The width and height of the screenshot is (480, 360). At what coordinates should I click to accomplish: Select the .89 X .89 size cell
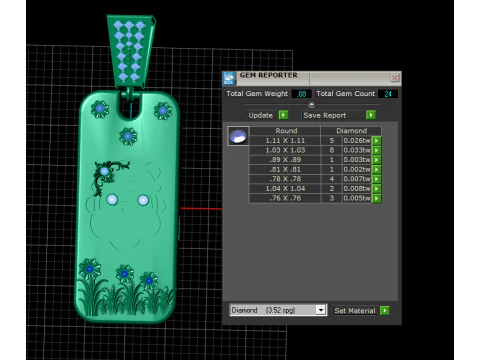click(285, 160)
